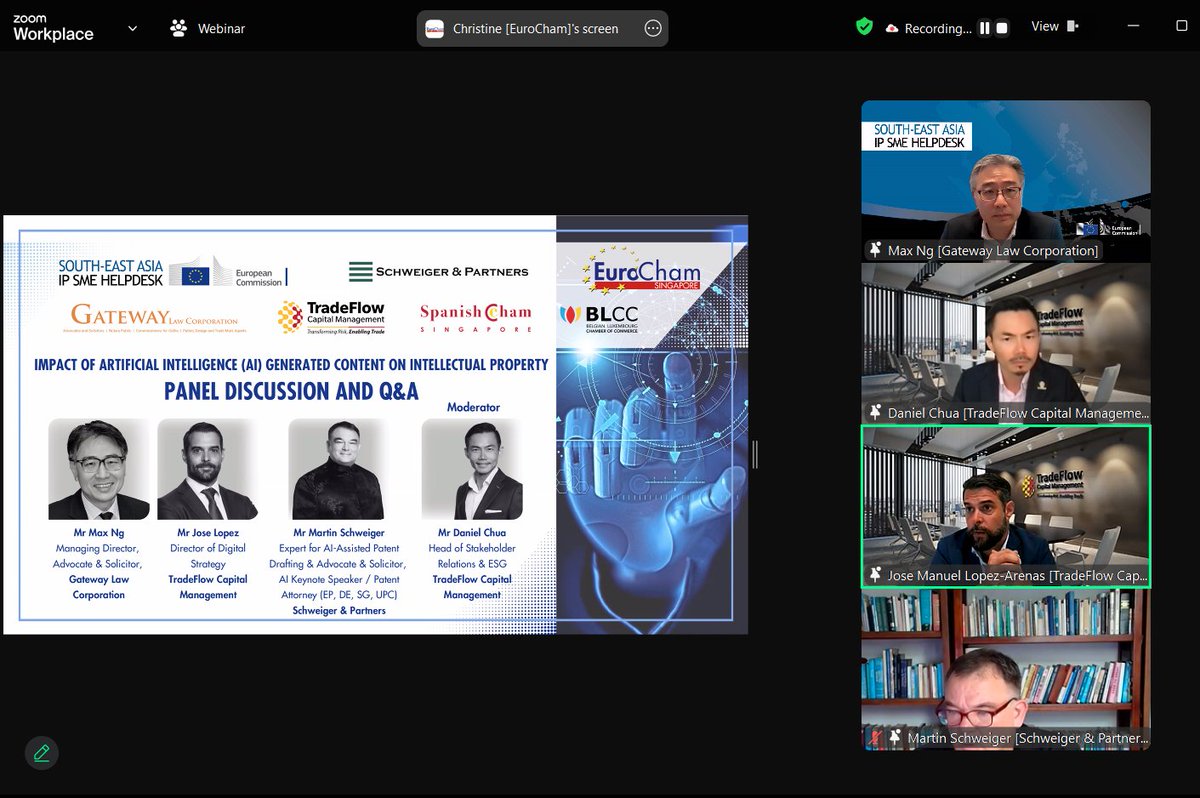Click the Spanish Cham Singapore logo
Image resolution: width=1200 pixels, height=798 pixels.
pos(476,318)
